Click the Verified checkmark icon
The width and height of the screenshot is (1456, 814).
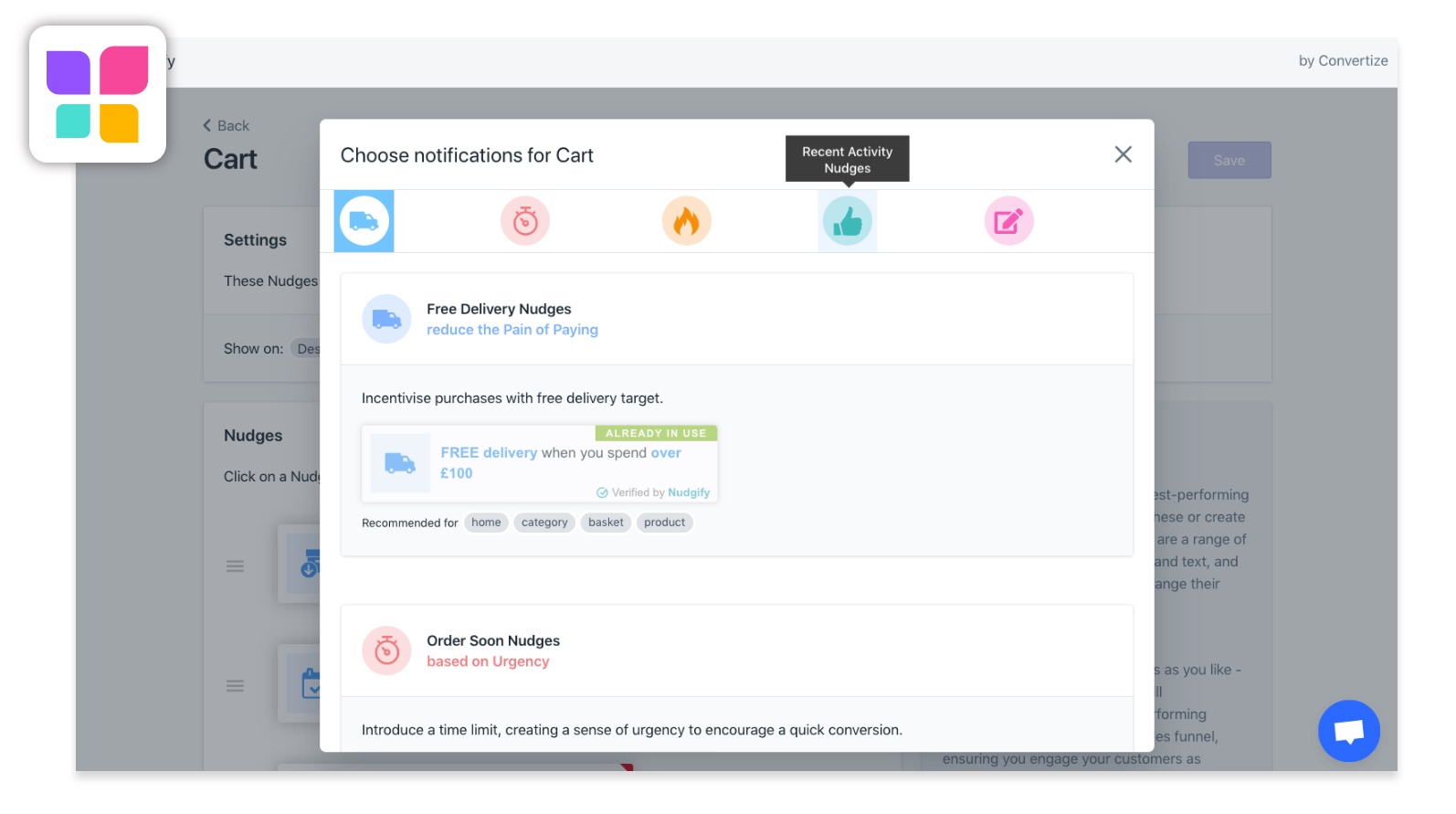coord(602,492)
